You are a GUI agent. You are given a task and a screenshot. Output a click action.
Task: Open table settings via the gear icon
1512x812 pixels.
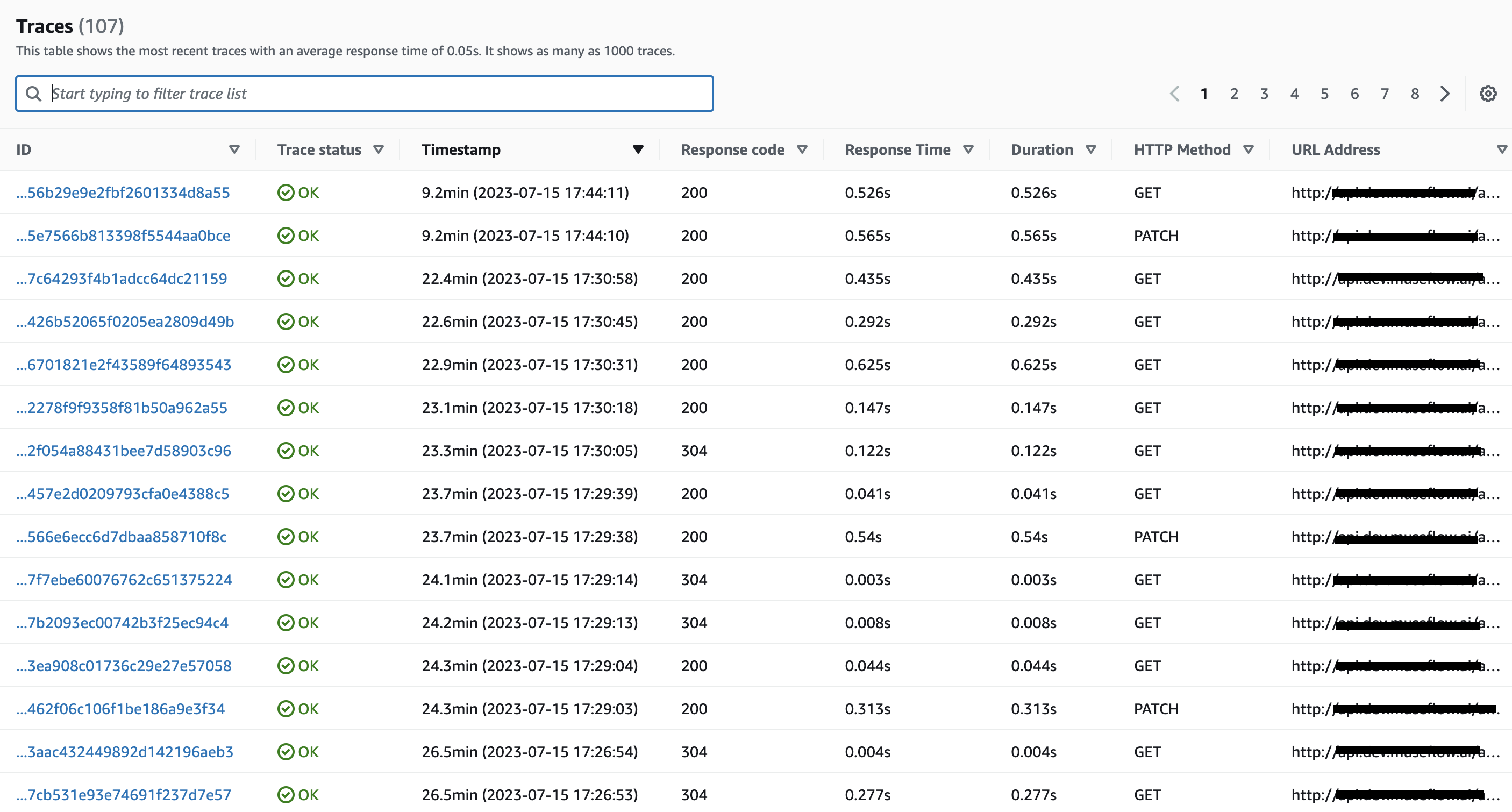1487,94
